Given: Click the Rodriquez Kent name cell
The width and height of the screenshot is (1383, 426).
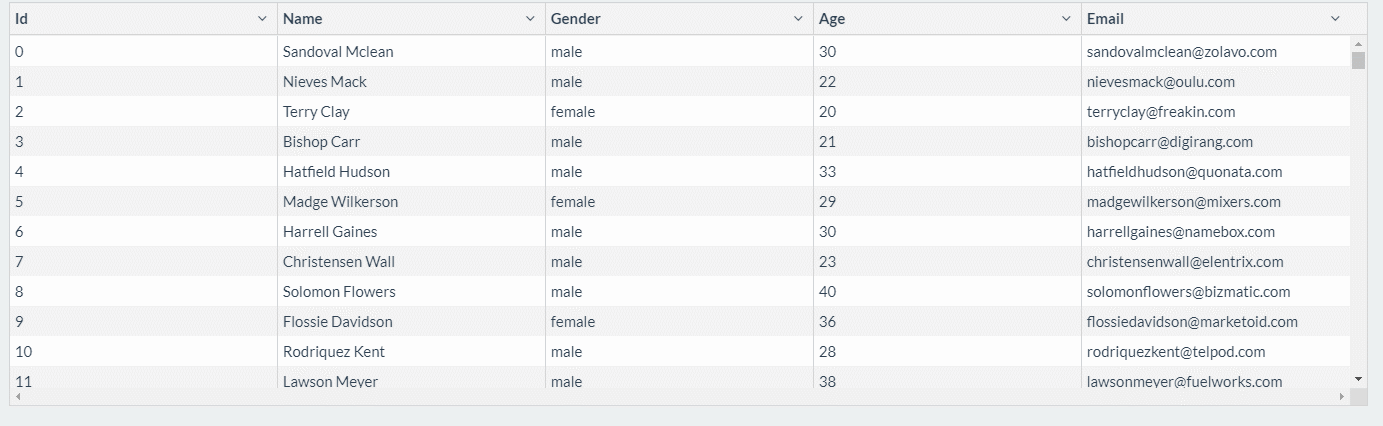Looking at the screenshot, I should coord(334,352).
